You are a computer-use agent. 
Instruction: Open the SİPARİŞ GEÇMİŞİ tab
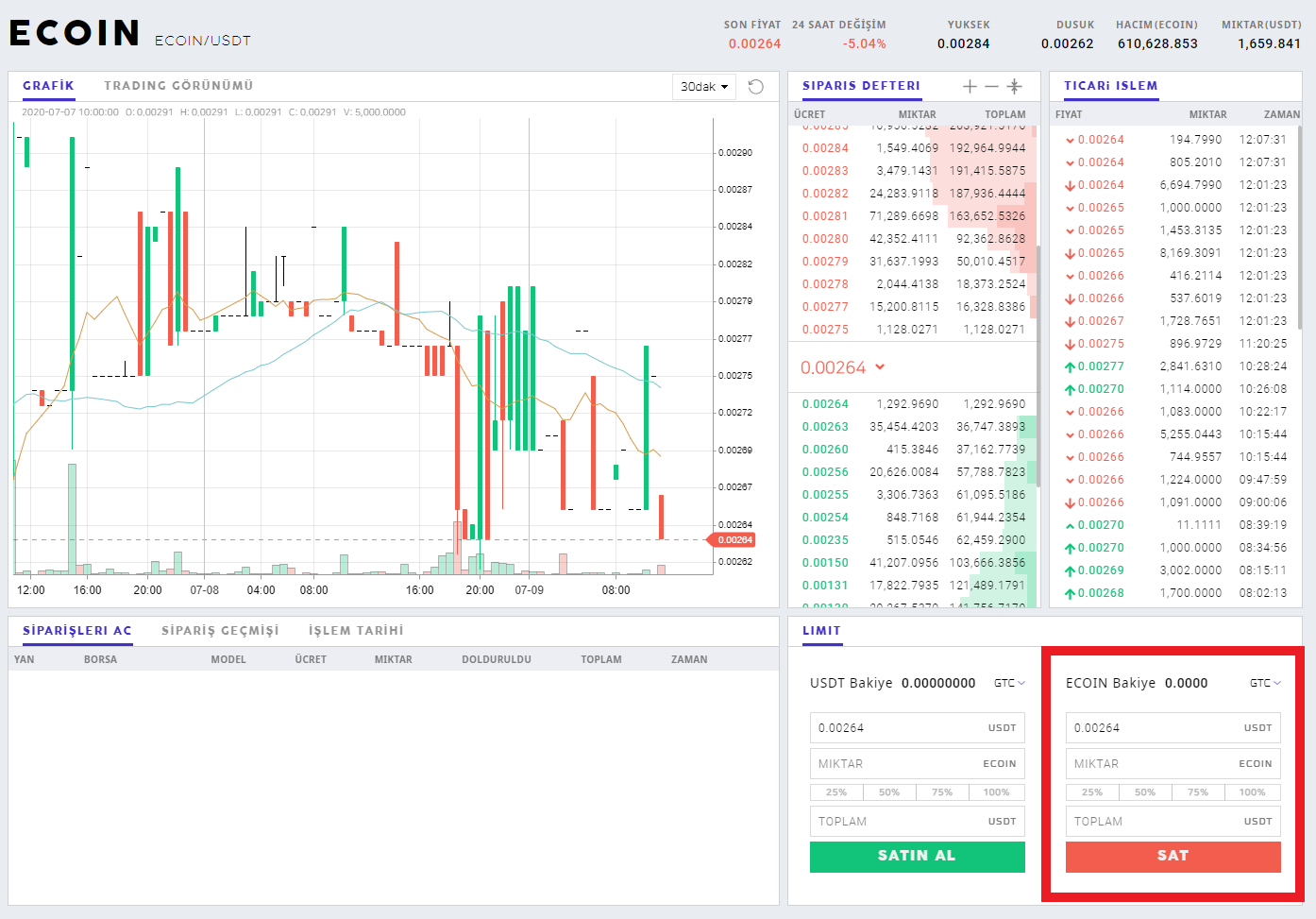click(x=220, y=631)
